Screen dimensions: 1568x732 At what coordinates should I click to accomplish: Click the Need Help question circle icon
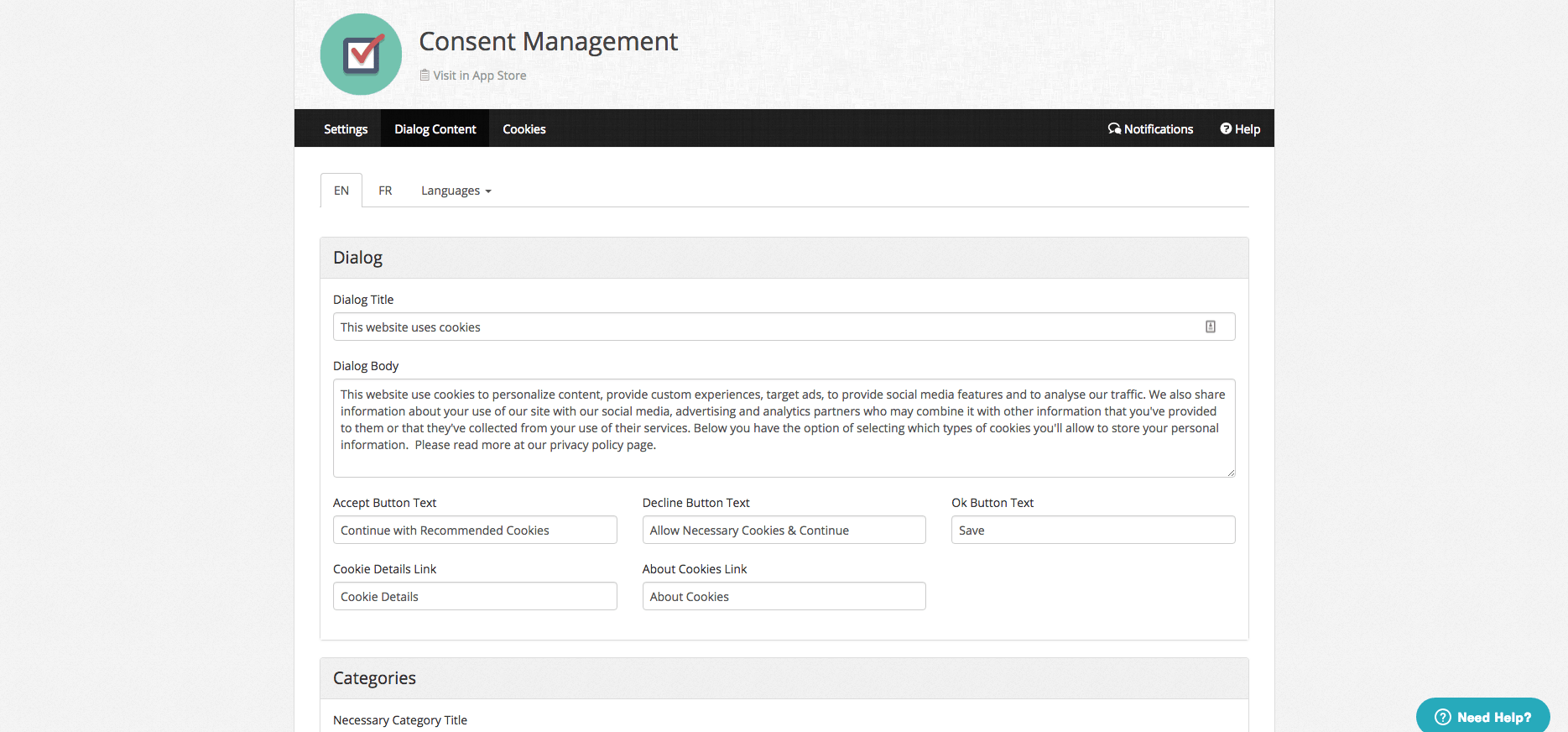1443,717
